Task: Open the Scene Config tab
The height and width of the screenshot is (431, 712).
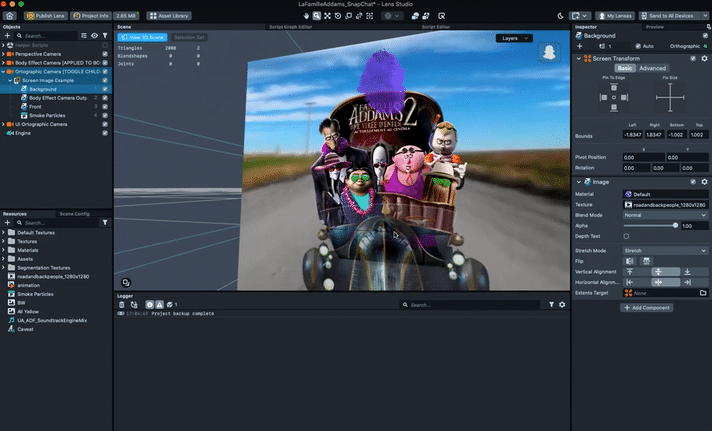Action: pos(74,214)
